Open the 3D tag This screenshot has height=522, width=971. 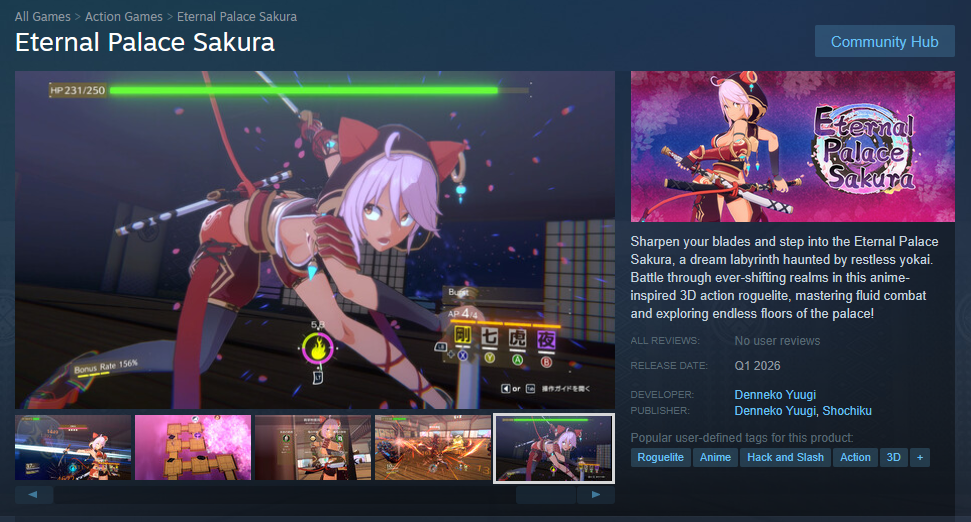click(894, 458)
